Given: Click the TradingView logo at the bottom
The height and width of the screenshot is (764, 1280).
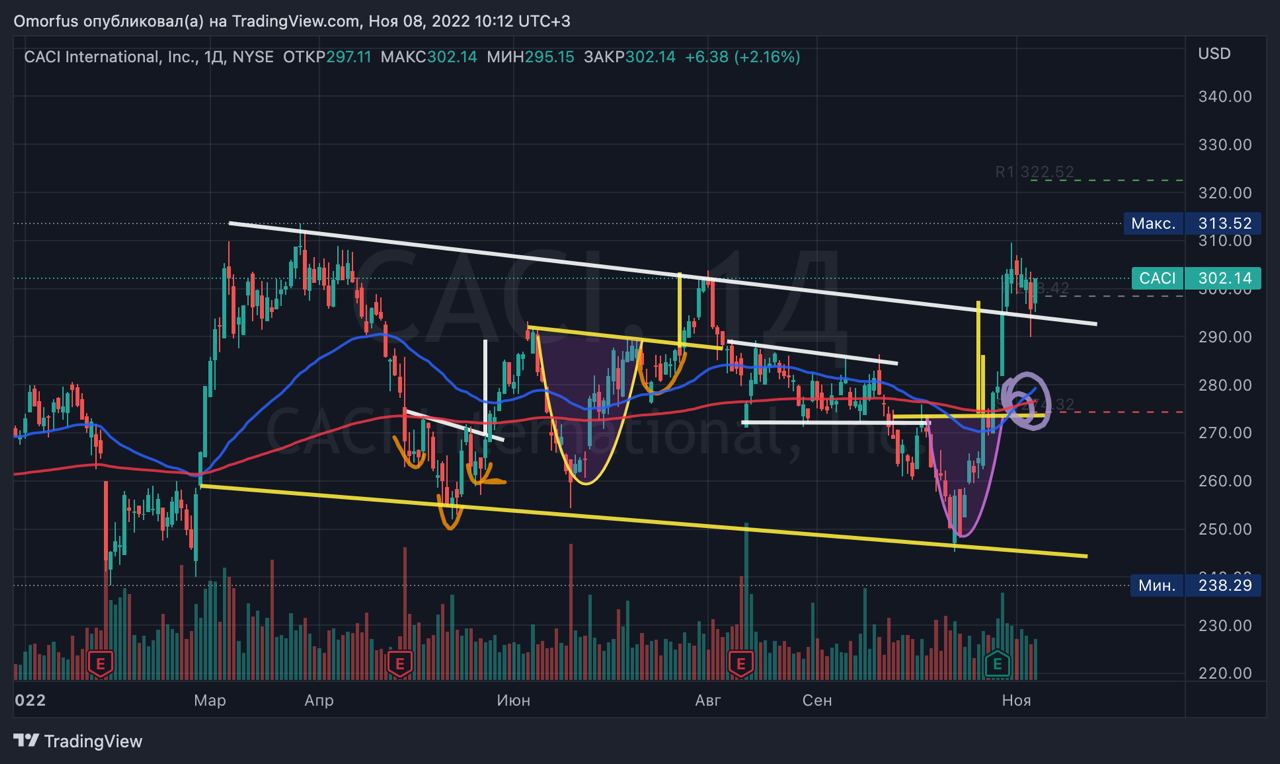Looking at the screenshot, I should (78, 741).
